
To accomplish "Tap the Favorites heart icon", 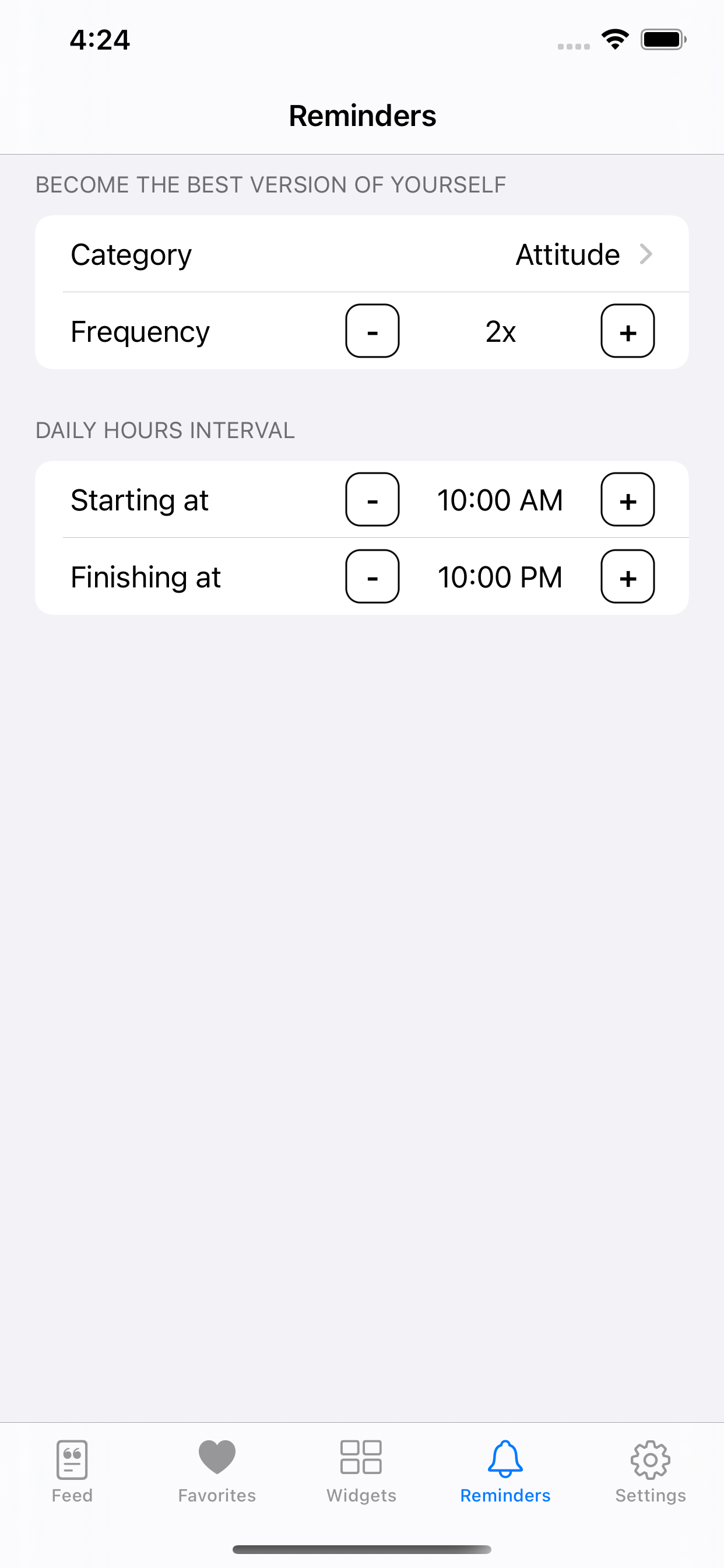I will tap(217, 1457).
